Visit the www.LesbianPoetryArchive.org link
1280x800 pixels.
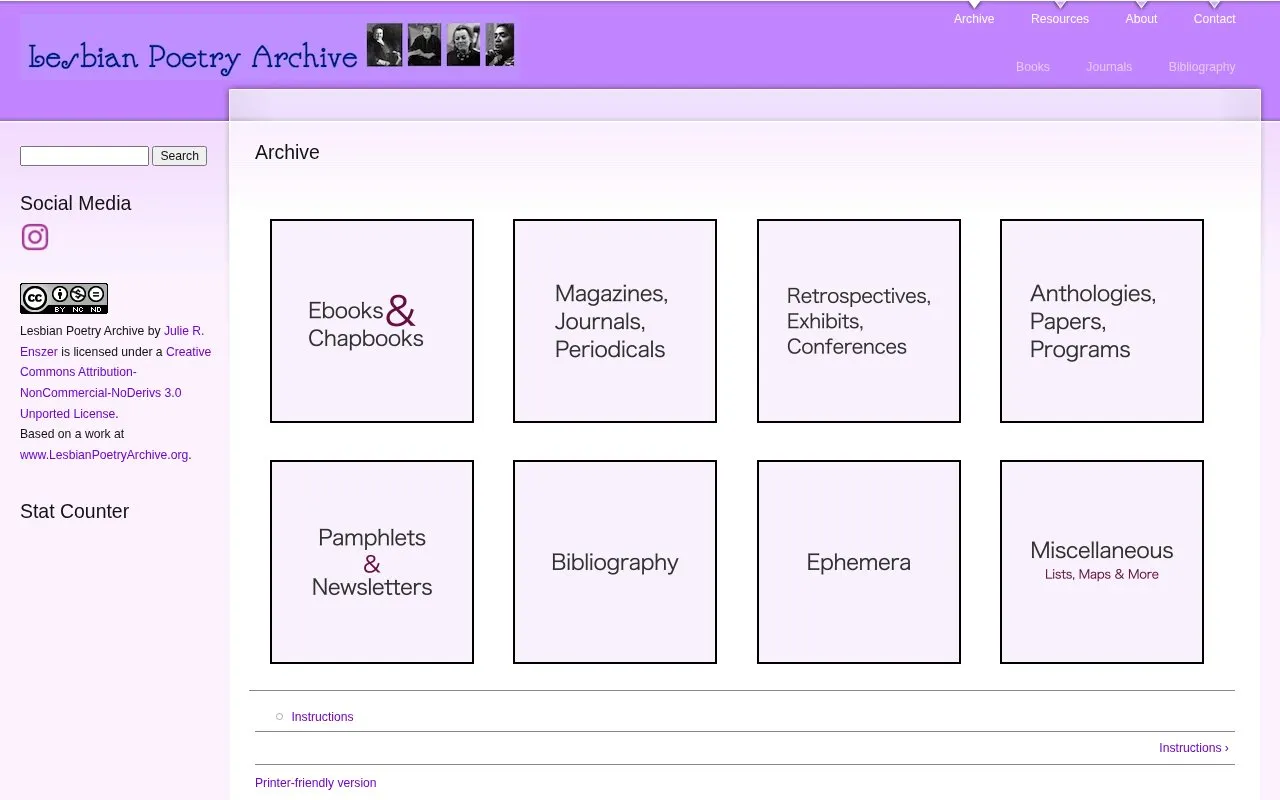(x=104, y=455)
